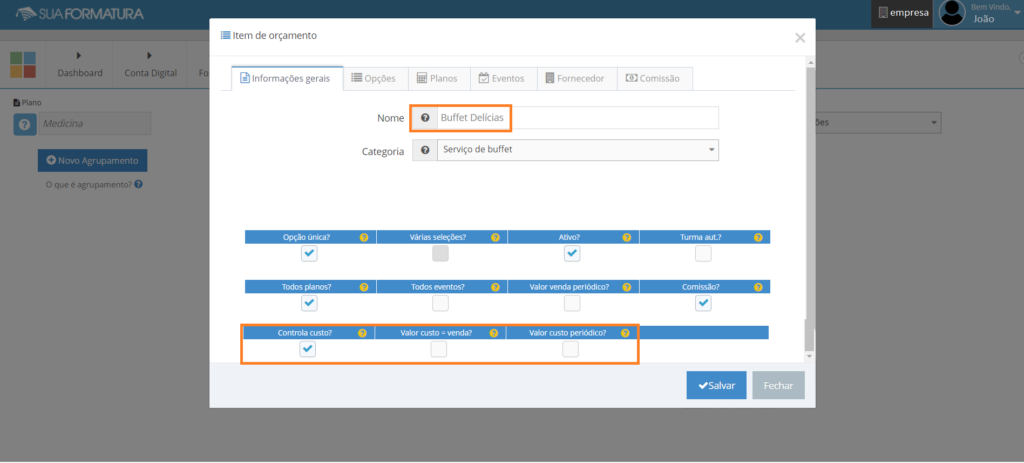This screenshot has width=1024, height=463.
Task: Click the help icon beside Categoria dropdown
Action: pos(425,150)
